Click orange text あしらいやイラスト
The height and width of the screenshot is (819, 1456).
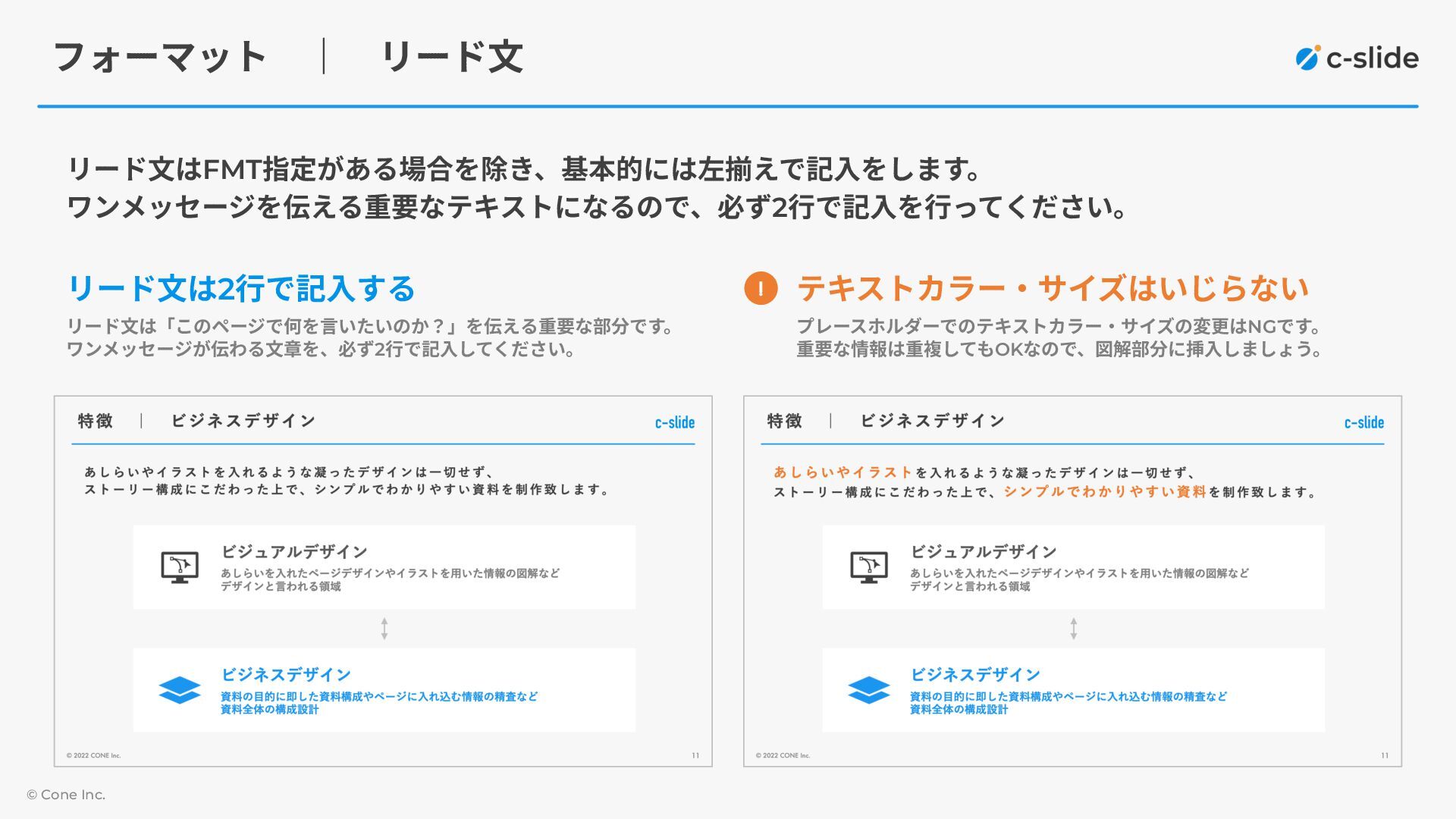point(842,472)
